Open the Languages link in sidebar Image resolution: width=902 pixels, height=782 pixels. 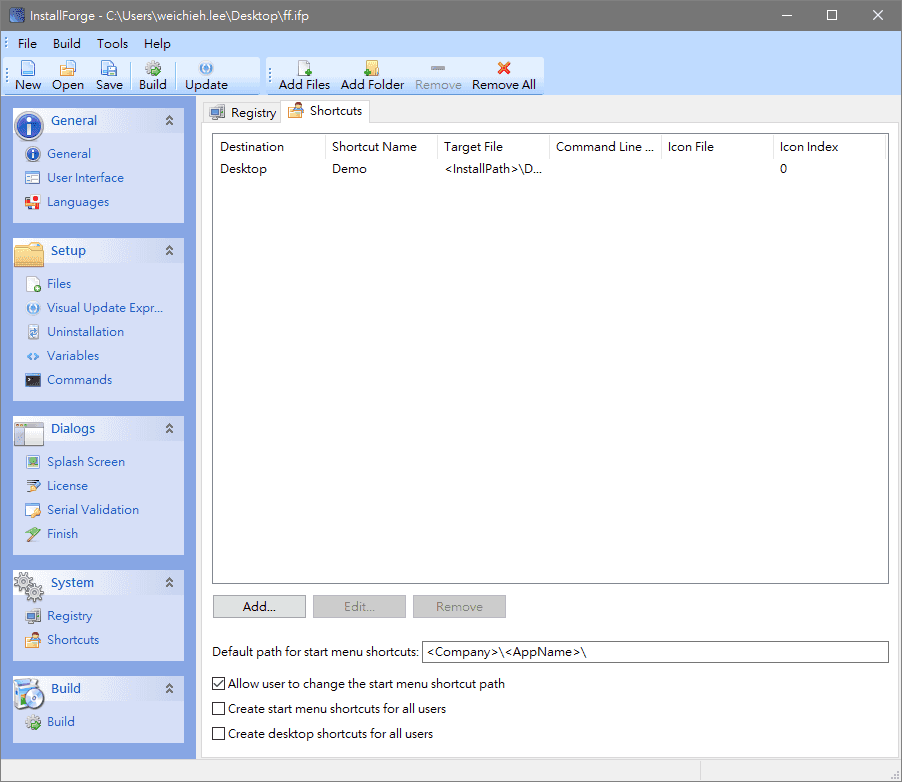pyautogui.click(x=78, y=203)
